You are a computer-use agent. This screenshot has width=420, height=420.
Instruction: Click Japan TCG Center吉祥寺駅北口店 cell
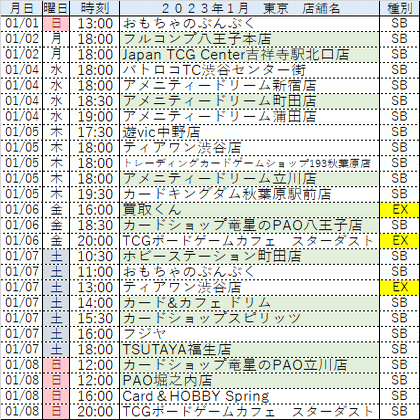[249, 54]
